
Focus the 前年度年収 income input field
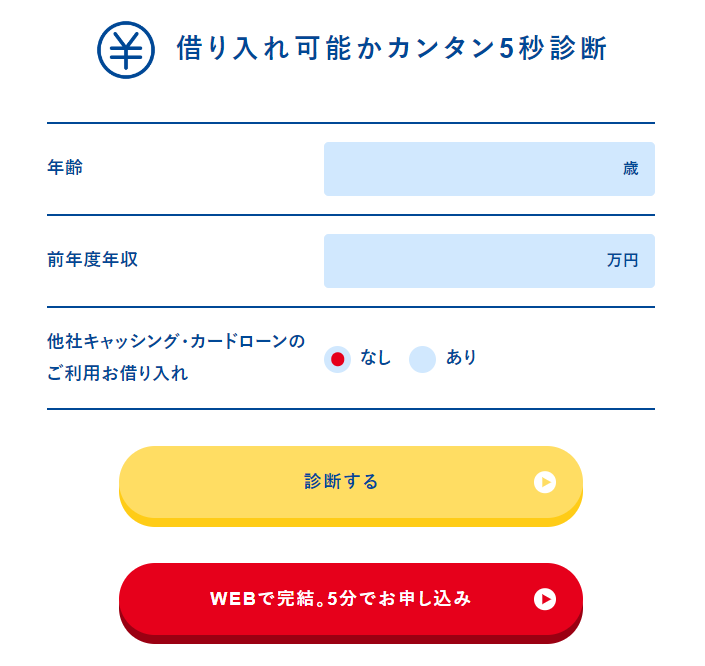click(x=489, y=261)
